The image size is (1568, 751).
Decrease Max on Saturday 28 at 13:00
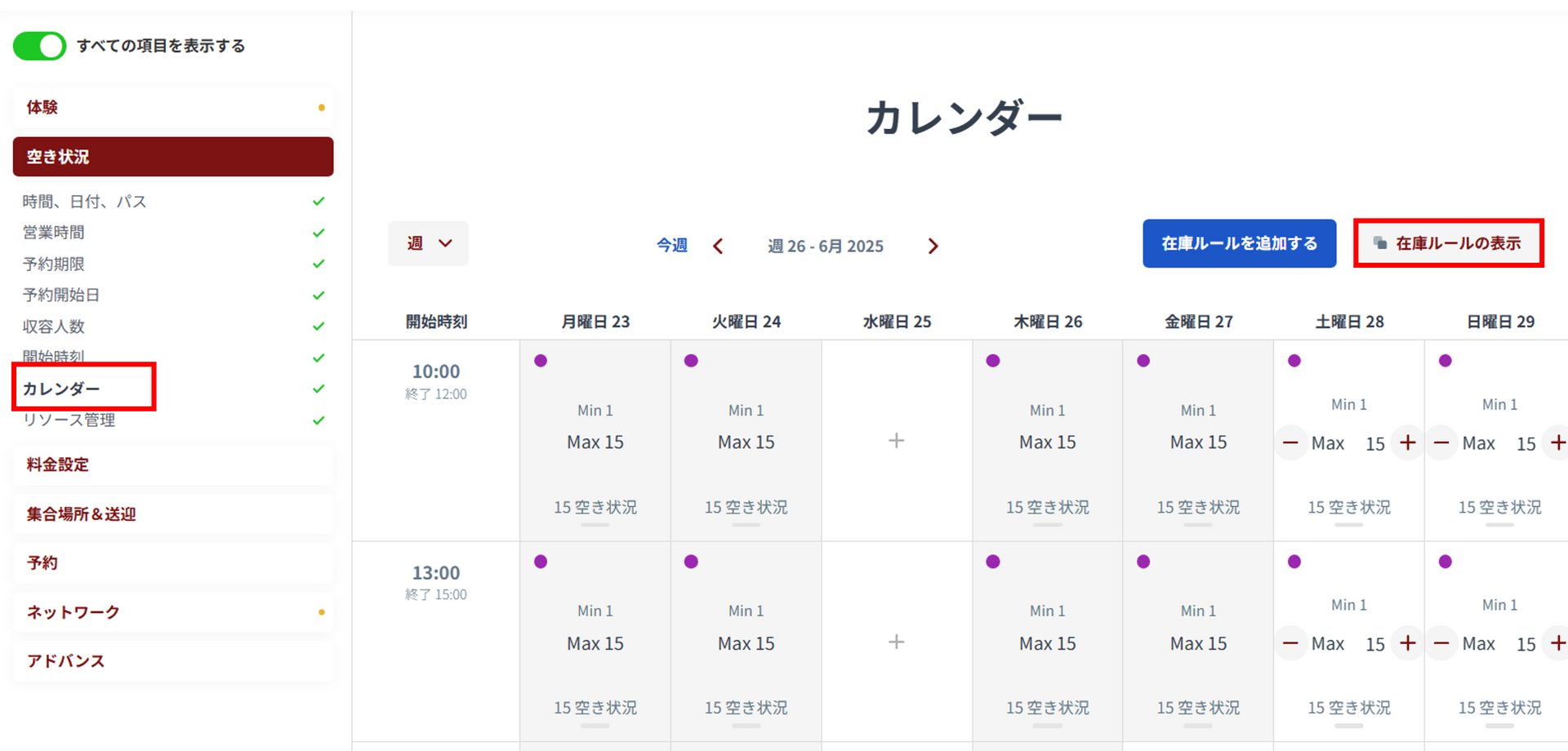tap(1290, 643)
